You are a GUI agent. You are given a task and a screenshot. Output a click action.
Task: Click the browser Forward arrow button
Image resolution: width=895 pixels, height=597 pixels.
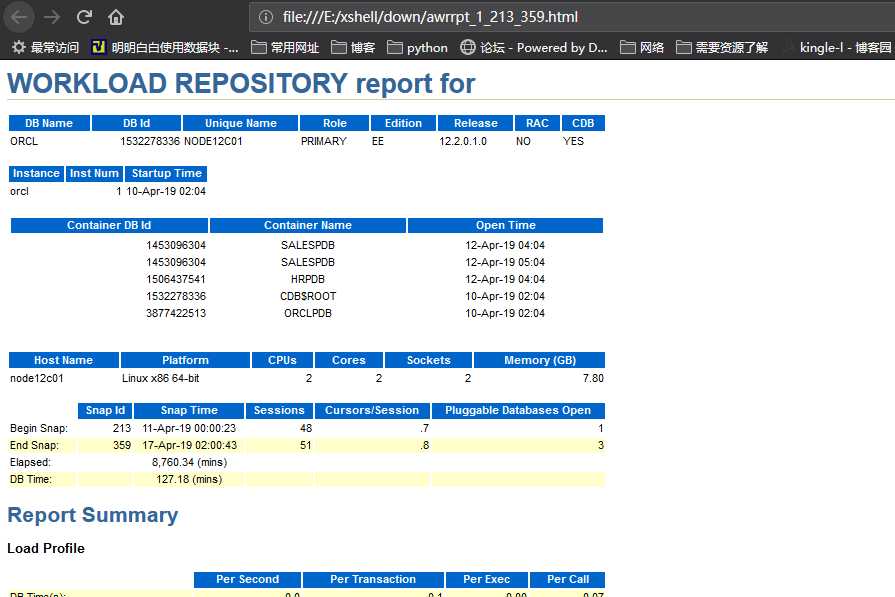[52, 17]
